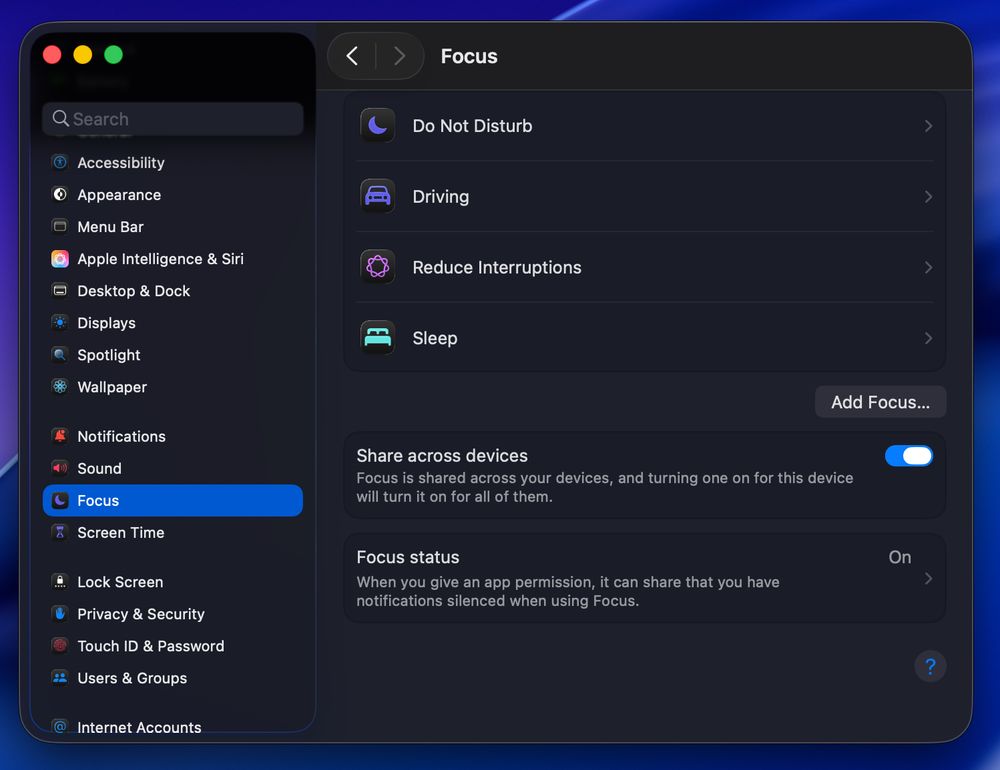Select Users & Groups label
The image size is (1000, 770).
(x=132, y=678)
